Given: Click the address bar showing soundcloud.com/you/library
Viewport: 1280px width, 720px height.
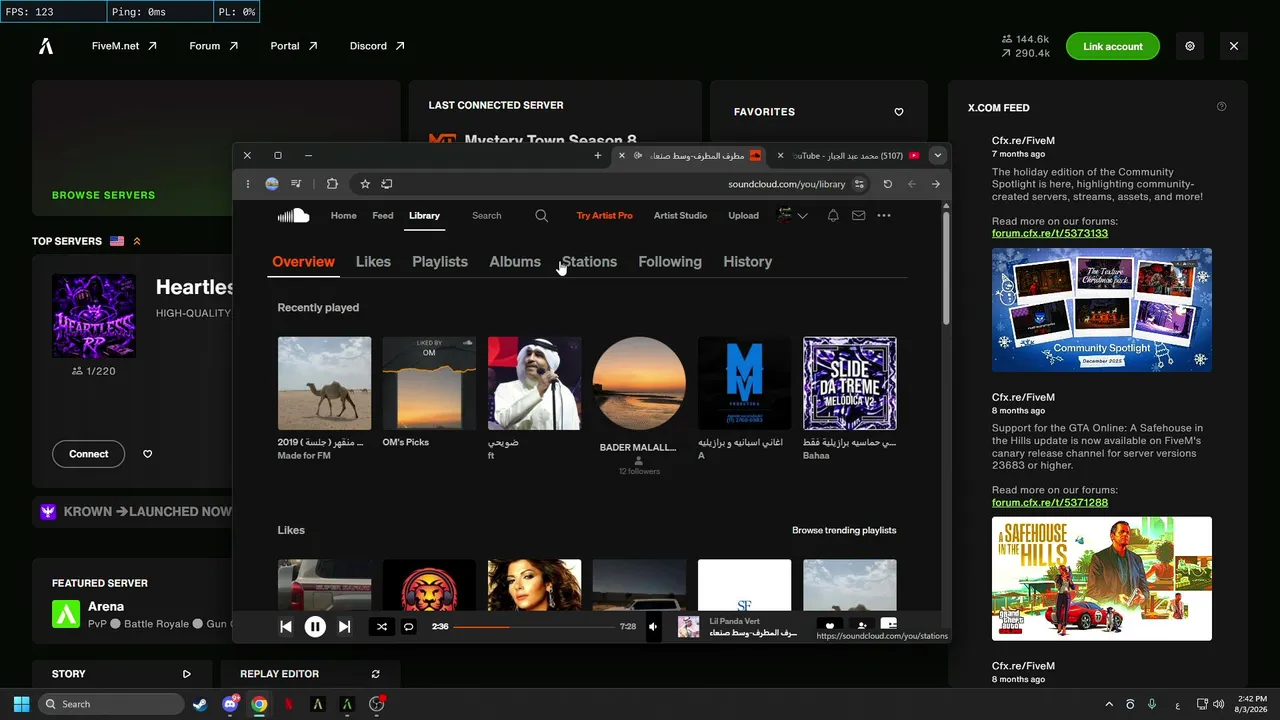Looking at the screenshot, I should pos(787,184).
